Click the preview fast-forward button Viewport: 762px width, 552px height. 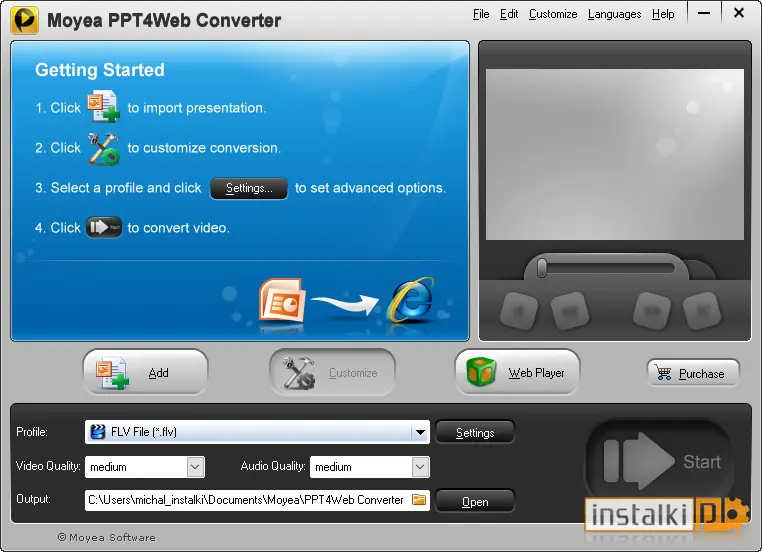tap(652, 310)
